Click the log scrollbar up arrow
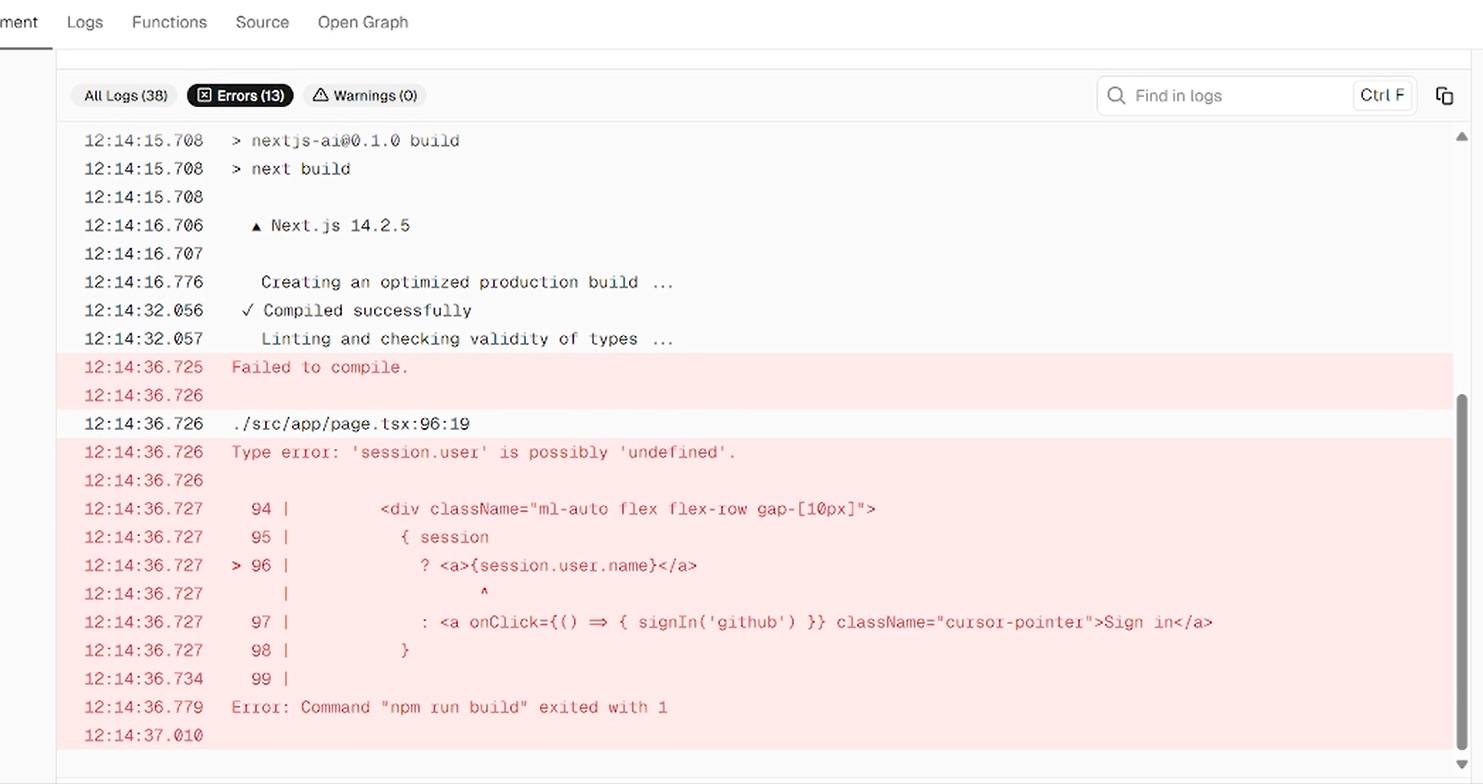The width and height of the screenshot is (1483, 784). pos(1461,137)
